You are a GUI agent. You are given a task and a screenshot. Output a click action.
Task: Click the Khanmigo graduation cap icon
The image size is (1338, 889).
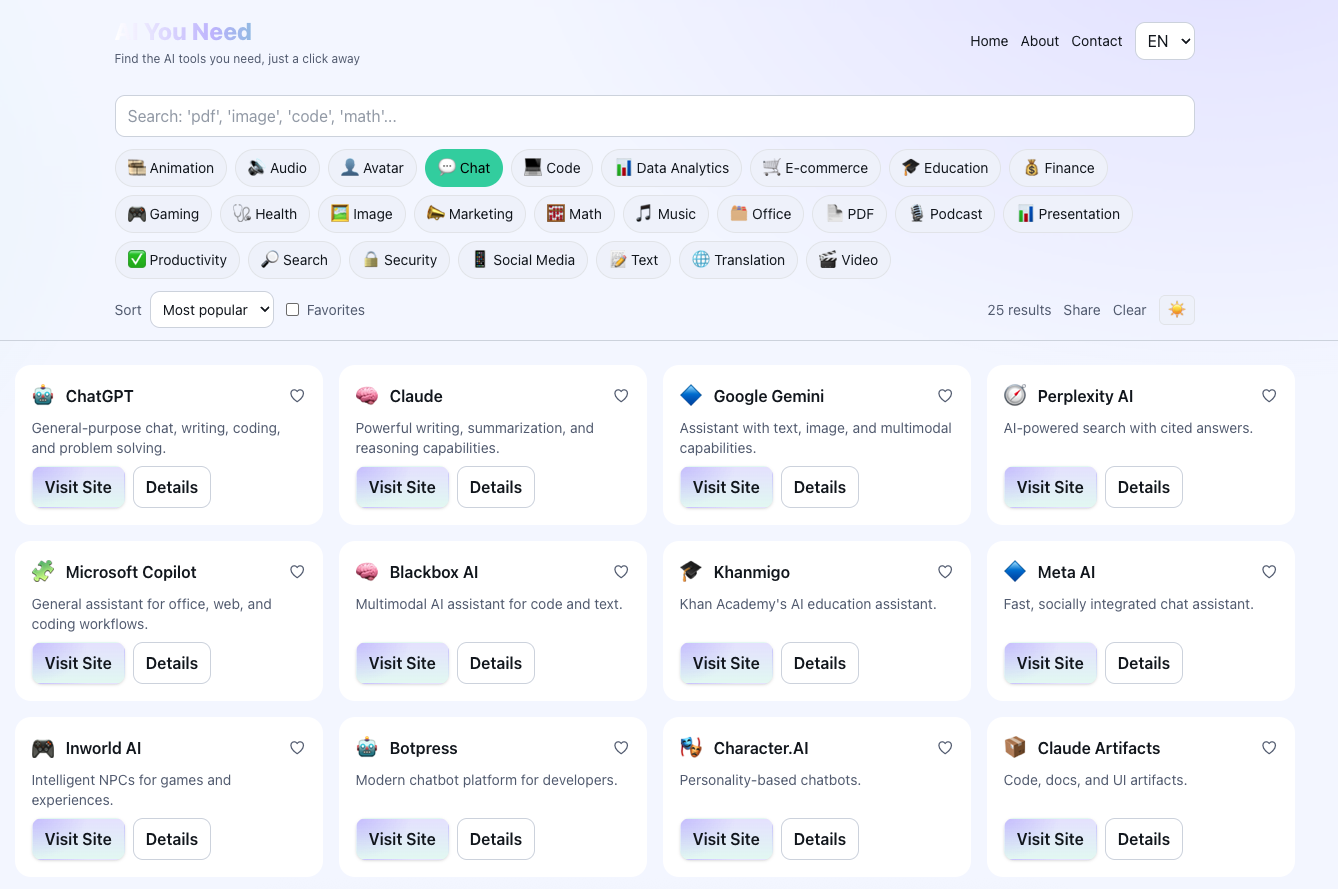coord(691,572)
